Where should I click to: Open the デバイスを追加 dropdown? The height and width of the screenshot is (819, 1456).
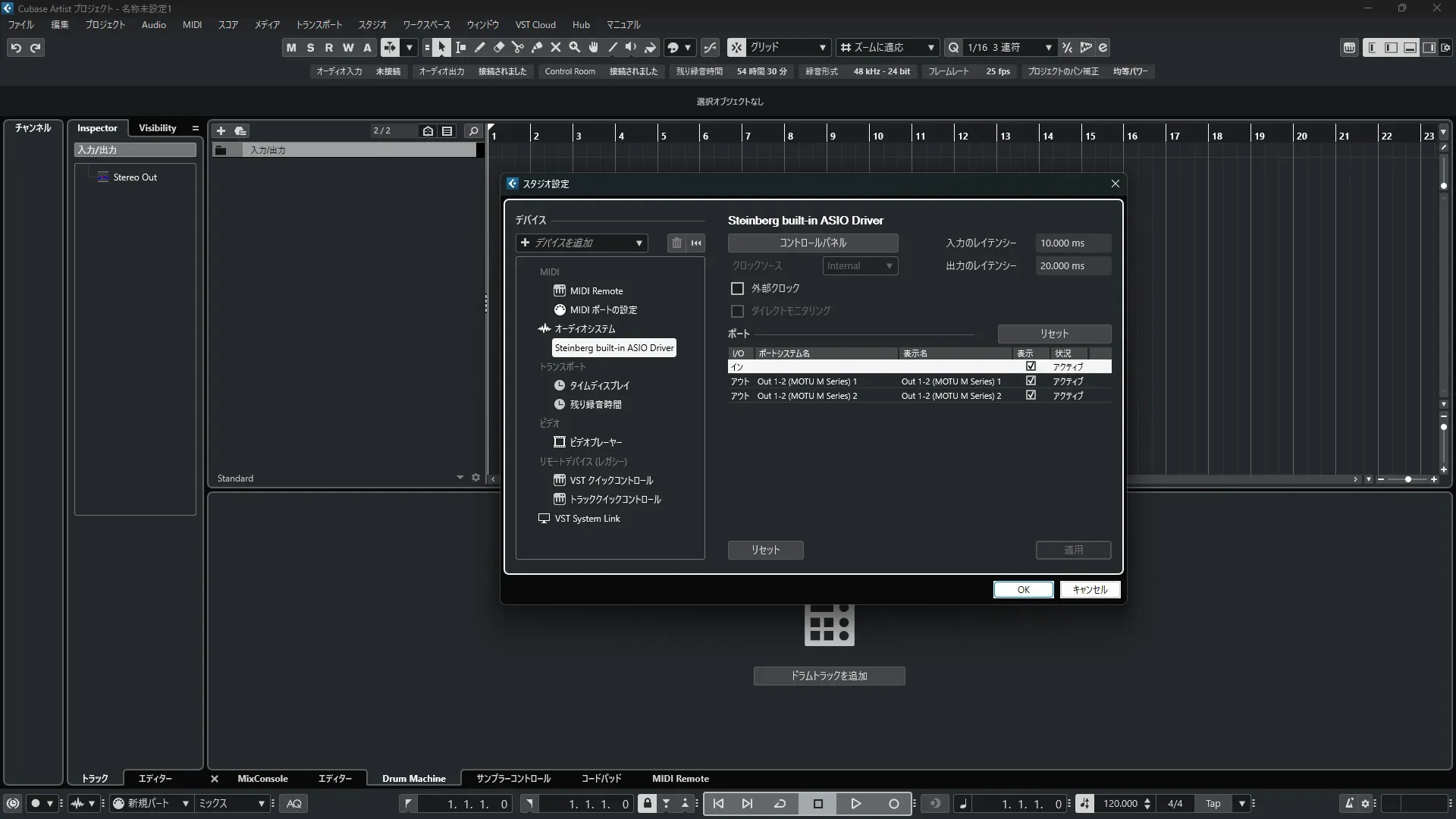point(582,243)
